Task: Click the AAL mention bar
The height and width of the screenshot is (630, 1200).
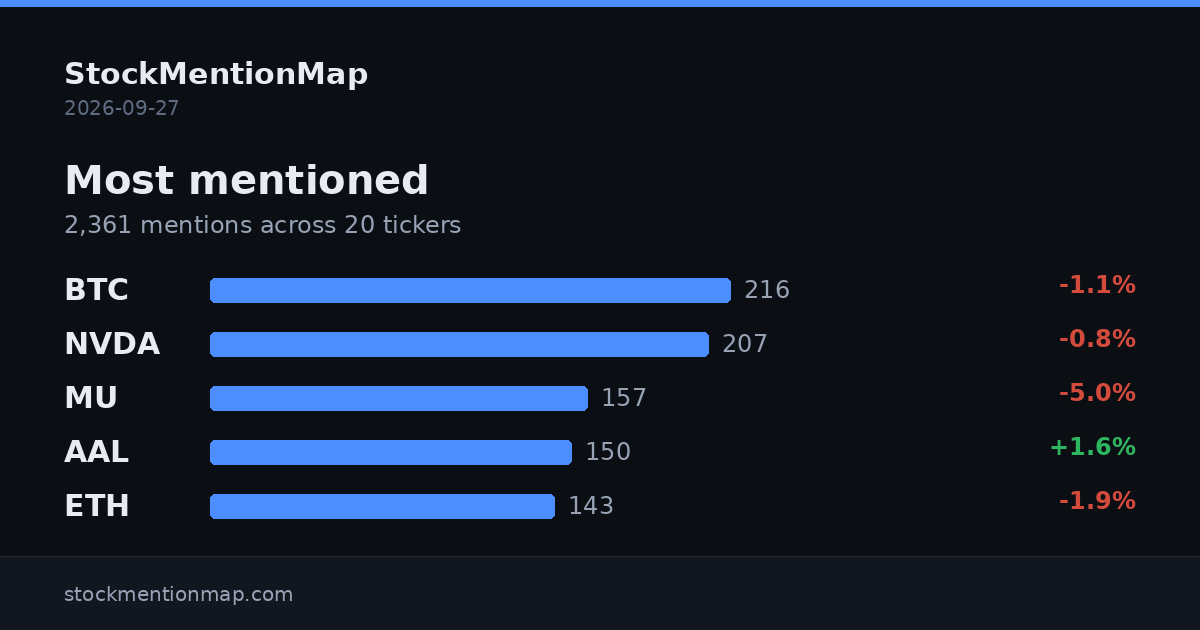Action: click(x=391, y=452)
